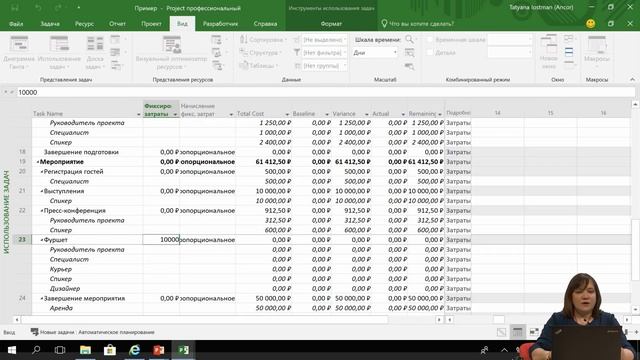Switch to the Ресурс tab

pyautogui.click(x=84, y=24)
